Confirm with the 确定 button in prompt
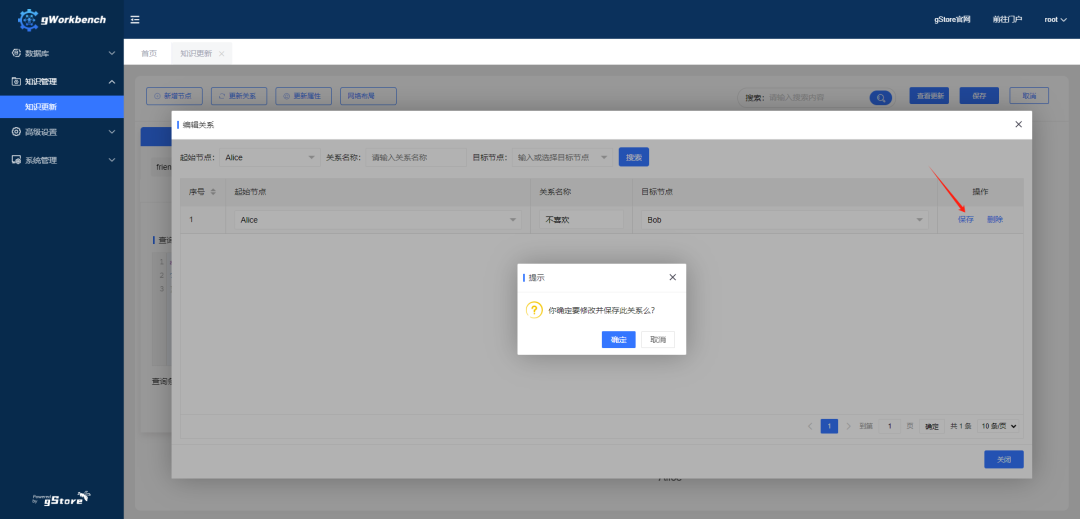The width and height of the screenshot is (1080, 519). [x=619, y=339]
